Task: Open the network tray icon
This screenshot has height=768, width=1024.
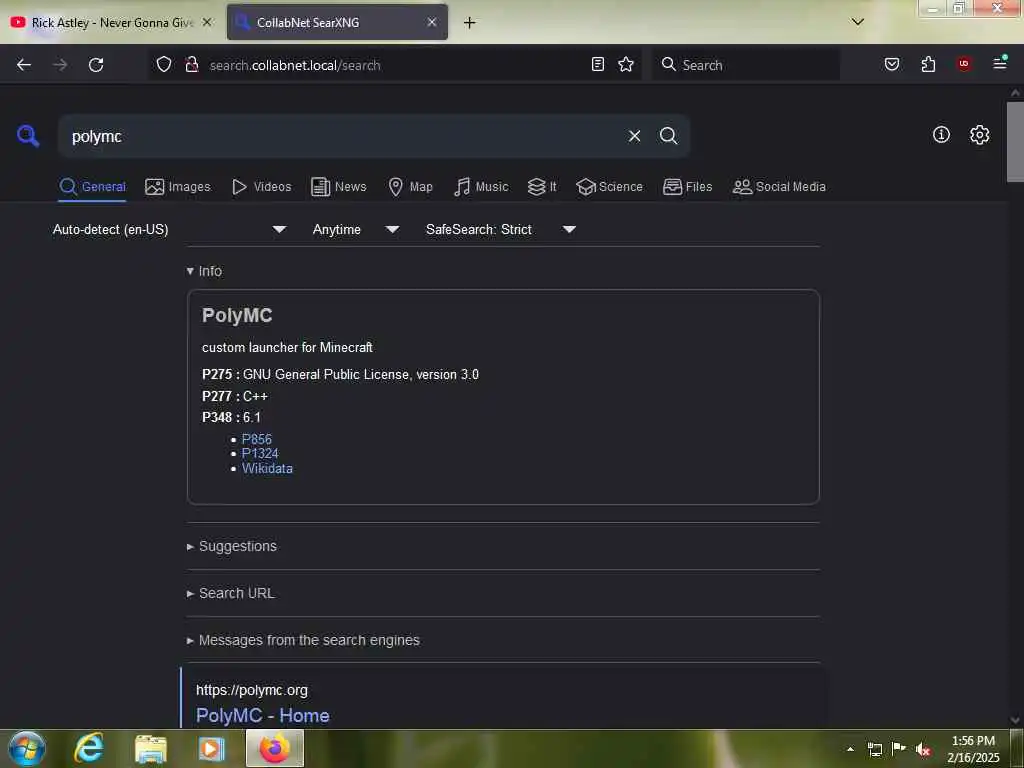Action: [x=874, y=749]
